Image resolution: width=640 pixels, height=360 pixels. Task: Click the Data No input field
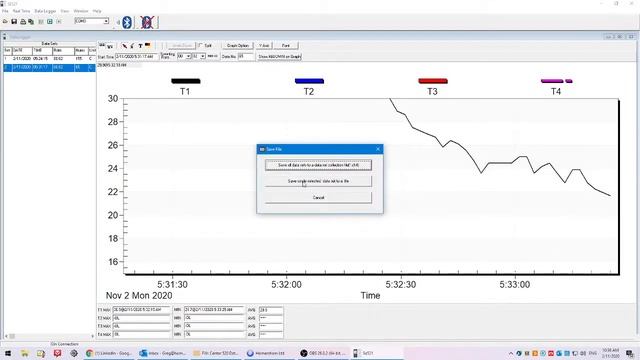coord(246,57)
